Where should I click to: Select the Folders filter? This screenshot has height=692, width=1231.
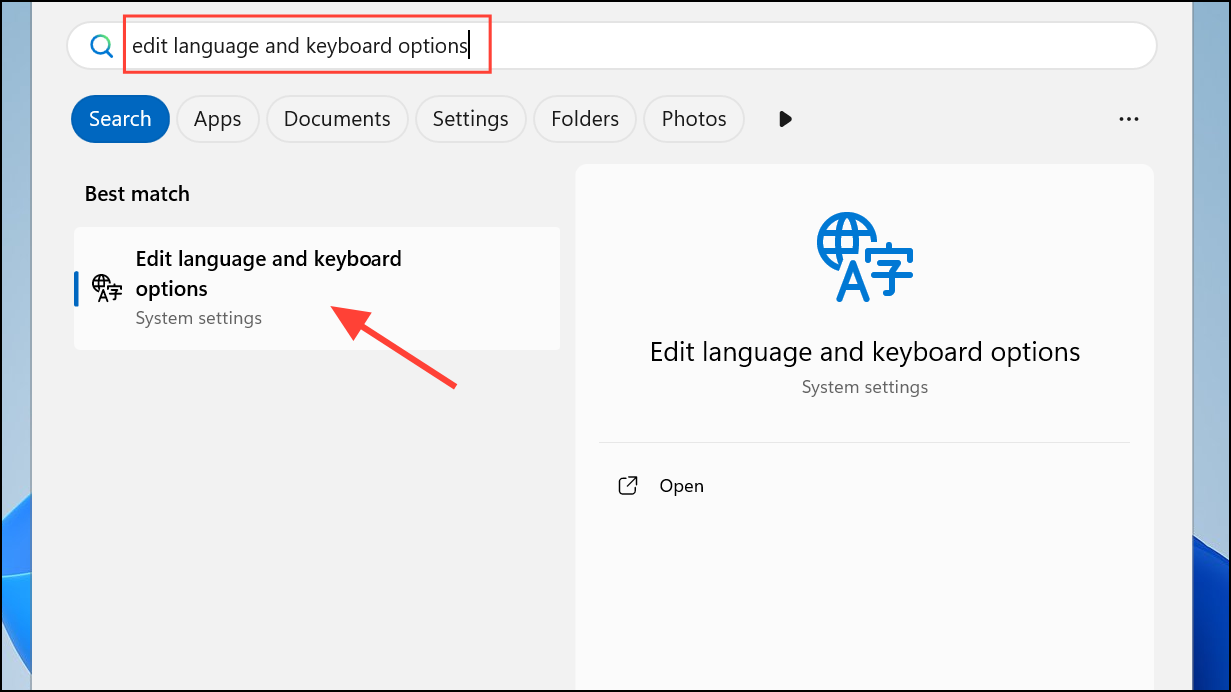584,118
